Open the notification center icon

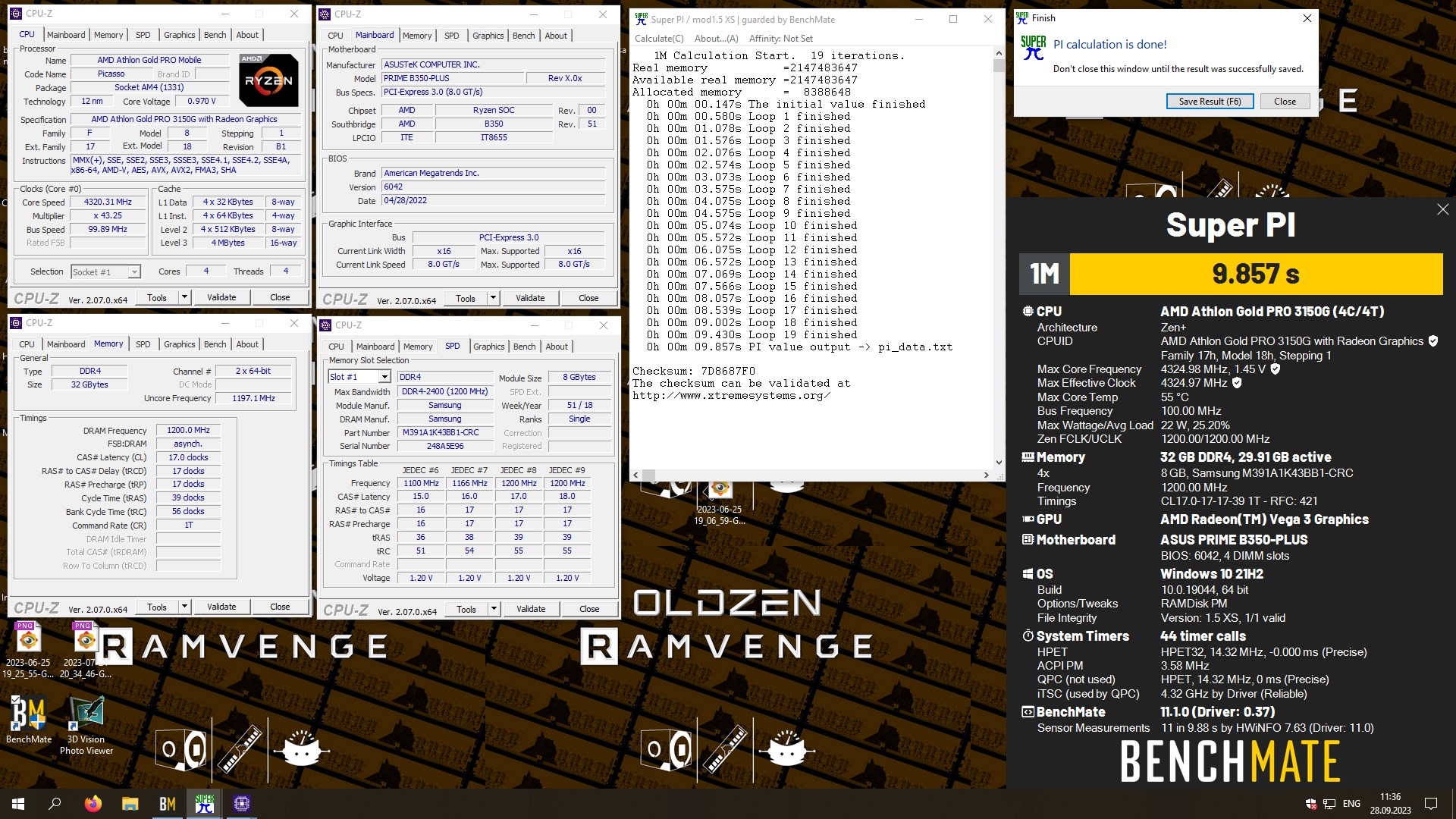[1431, 804]
